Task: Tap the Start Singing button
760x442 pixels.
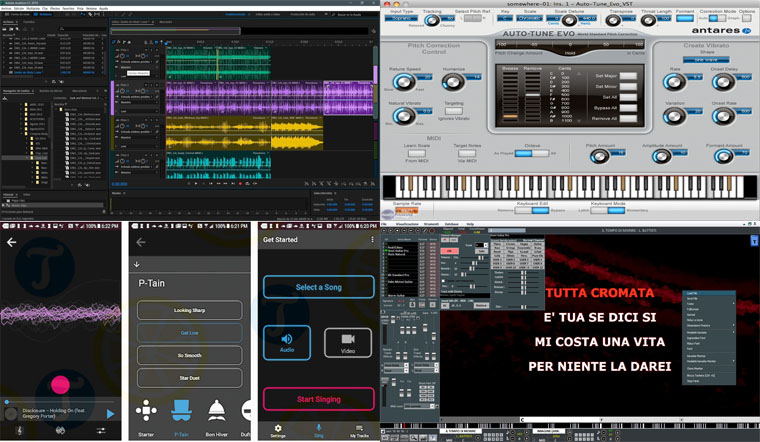Action: (319, 399)
